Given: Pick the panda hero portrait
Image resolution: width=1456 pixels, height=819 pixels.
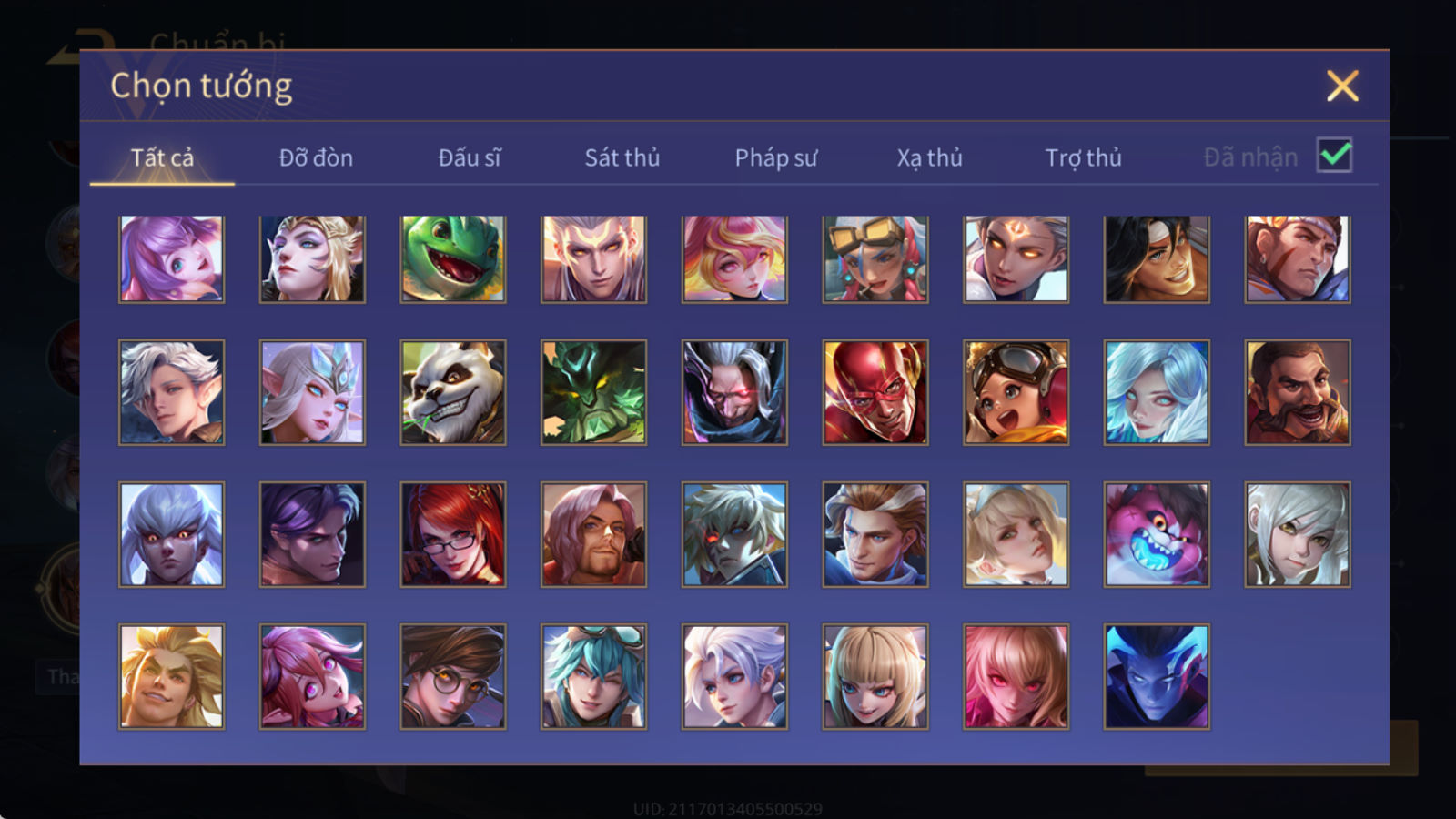Looking at the screenshot, I should pos(453,392).
